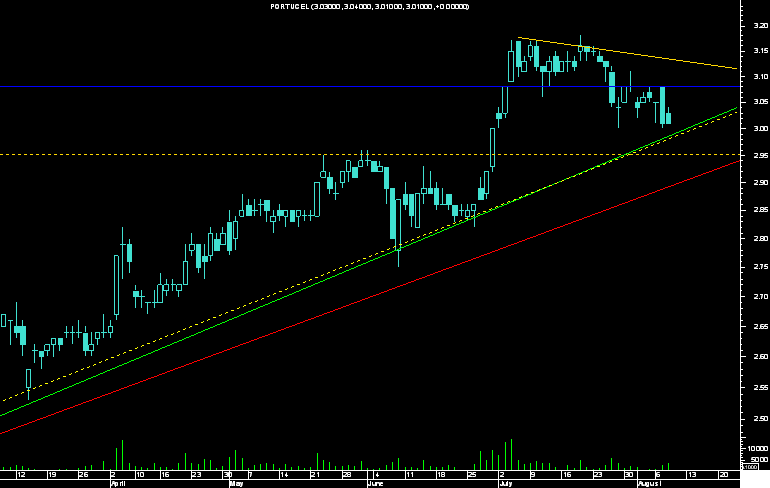Select the 6 date label in August
The image size is (770, 488).
[658, 475]
